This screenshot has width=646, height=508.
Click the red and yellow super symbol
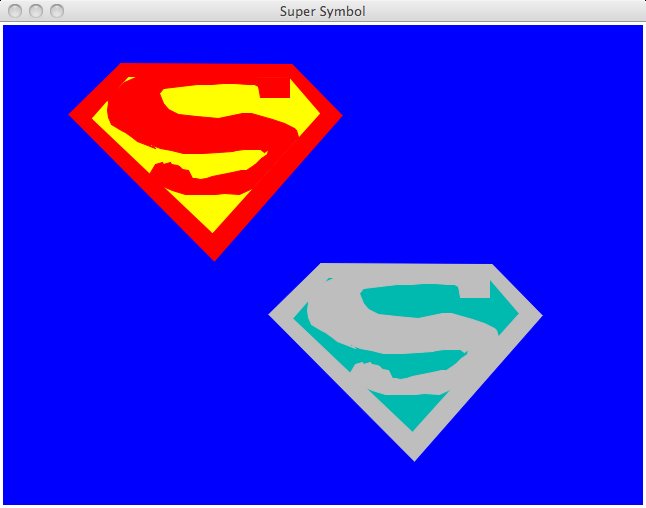coord(206,162)
